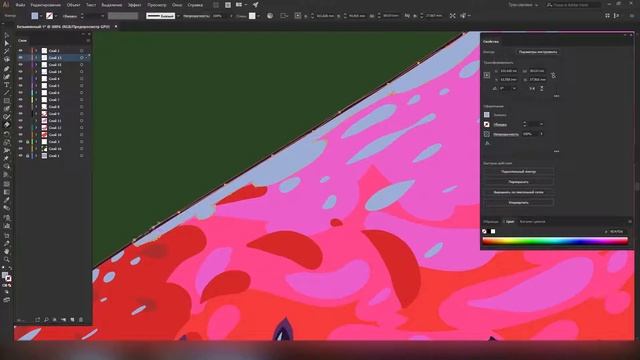Click the Параметры инструмента button

(x=537, y=52)
